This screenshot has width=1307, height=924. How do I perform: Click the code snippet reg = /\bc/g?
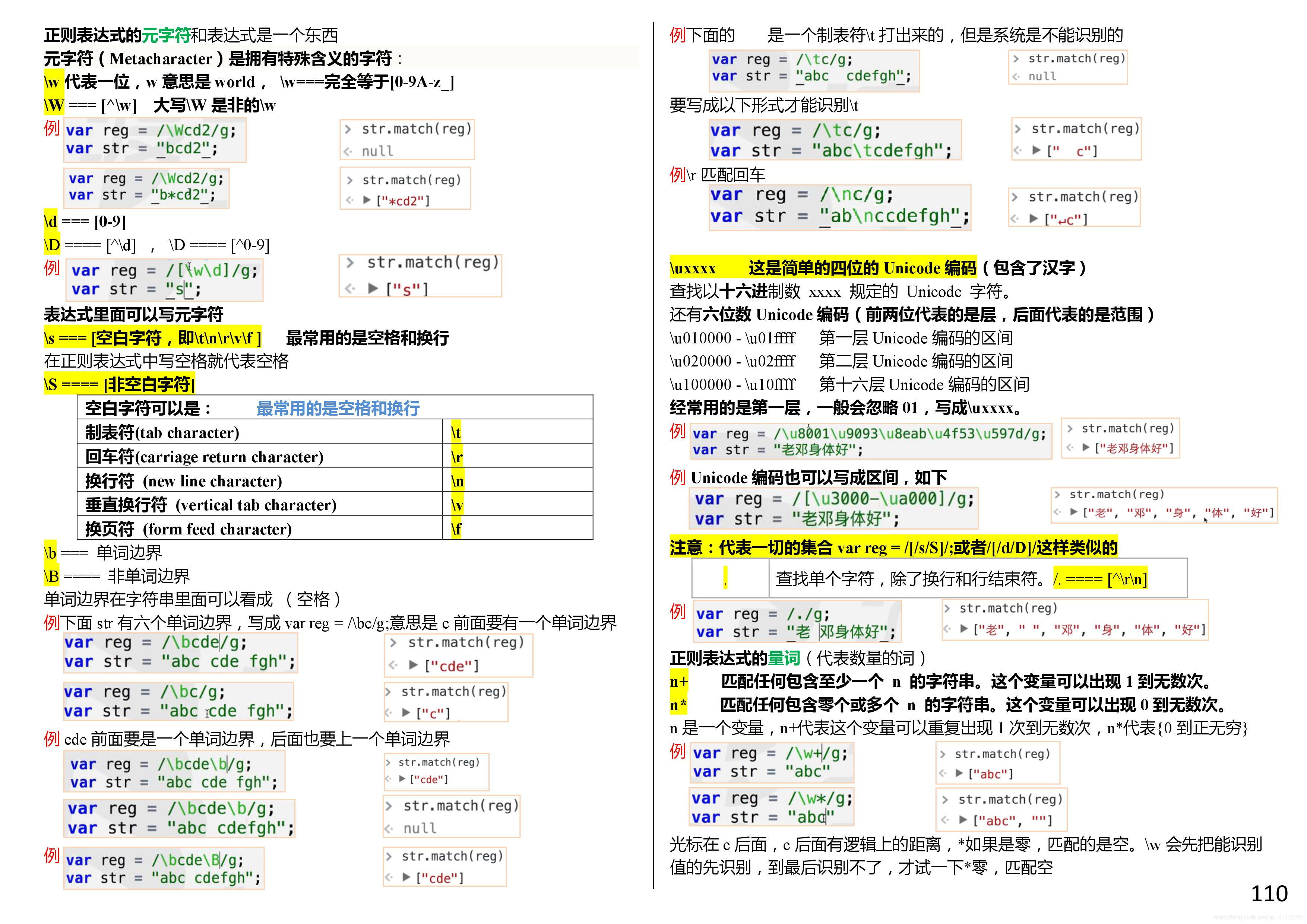179,702
